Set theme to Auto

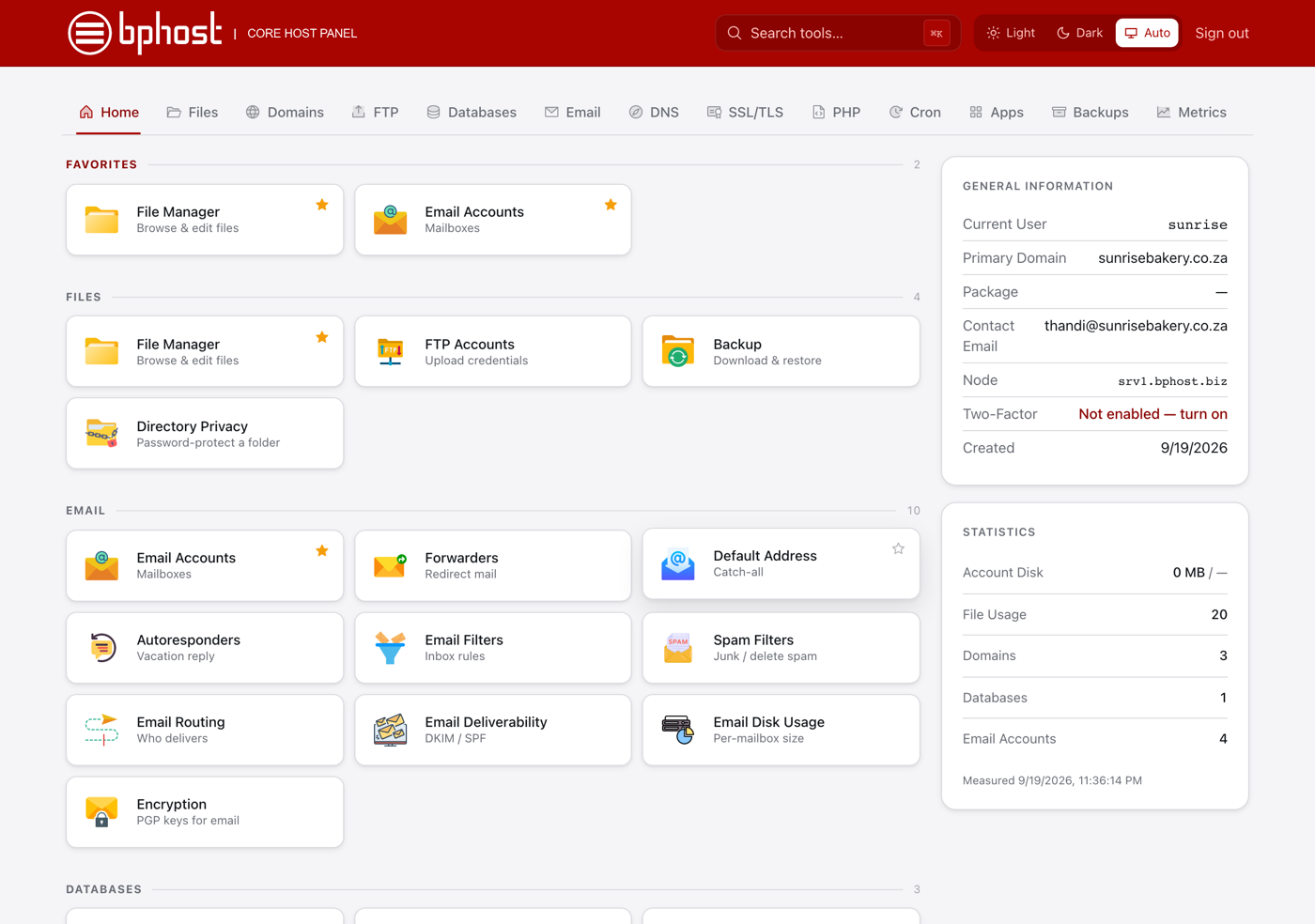point(1147,33)
